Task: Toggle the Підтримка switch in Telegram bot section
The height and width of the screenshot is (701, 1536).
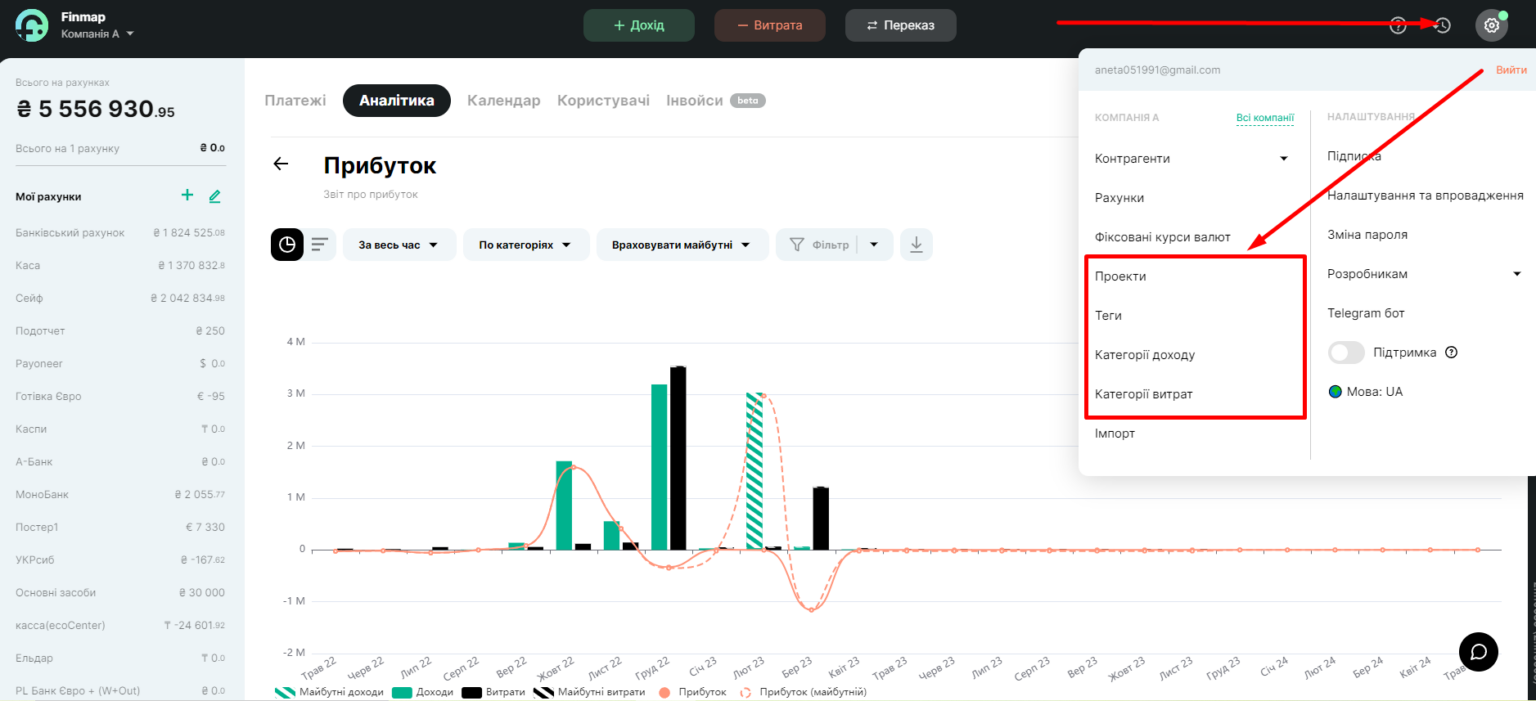Action: point(1346,352)
